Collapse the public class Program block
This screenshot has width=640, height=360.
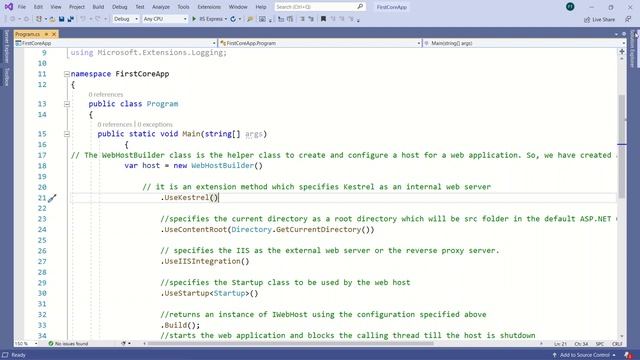click(67, 104)
